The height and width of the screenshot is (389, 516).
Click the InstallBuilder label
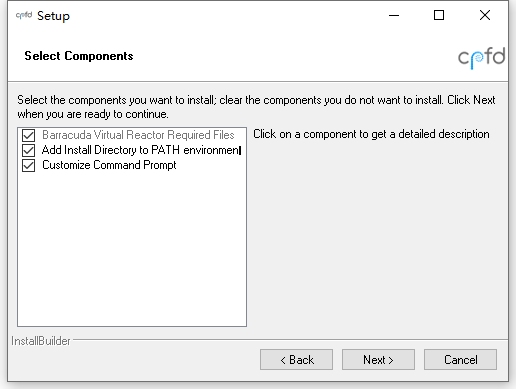pyautogui.click(x=41, y=341)
